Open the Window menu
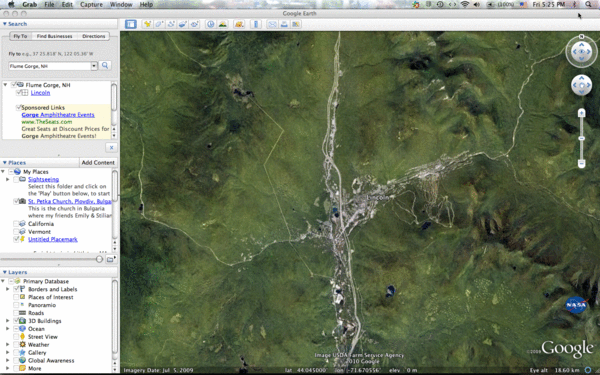 121,4
